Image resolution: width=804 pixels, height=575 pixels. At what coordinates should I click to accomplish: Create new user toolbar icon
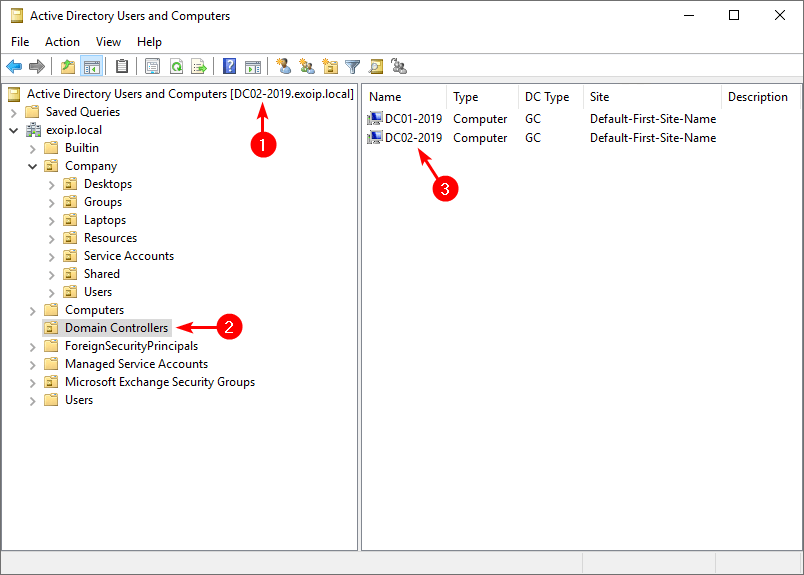click(283, 66)
